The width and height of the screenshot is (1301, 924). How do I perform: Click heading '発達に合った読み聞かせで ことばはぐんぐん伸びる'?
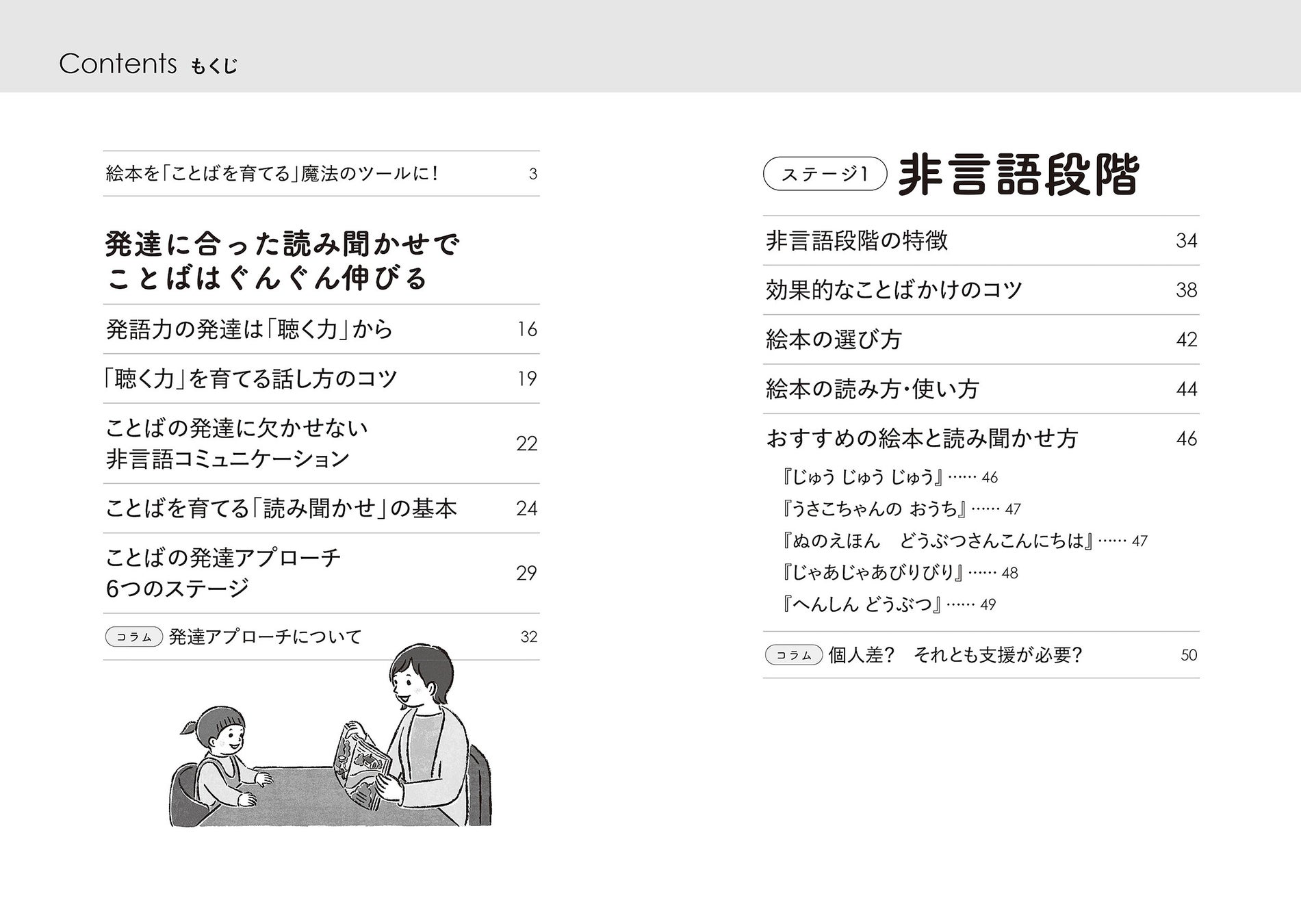click(x=283, y=261)
